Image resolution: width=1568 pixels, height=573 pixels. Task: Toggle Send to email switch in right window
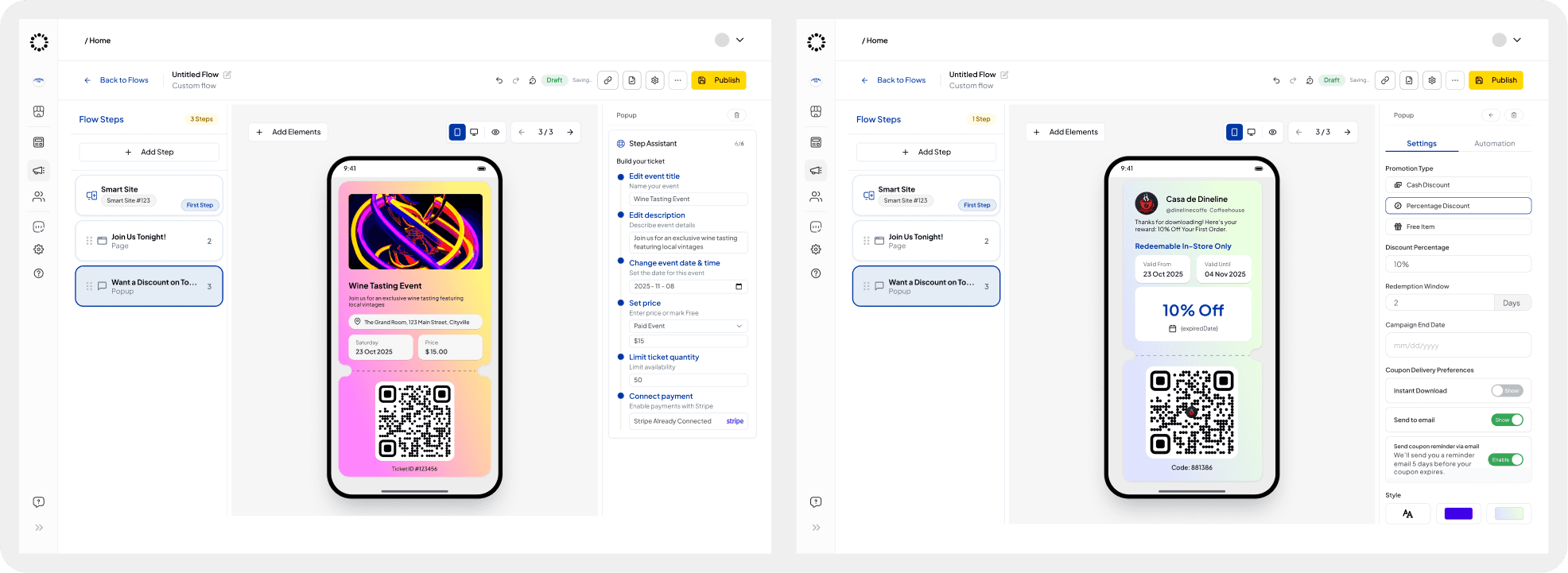pos(1507,420)
